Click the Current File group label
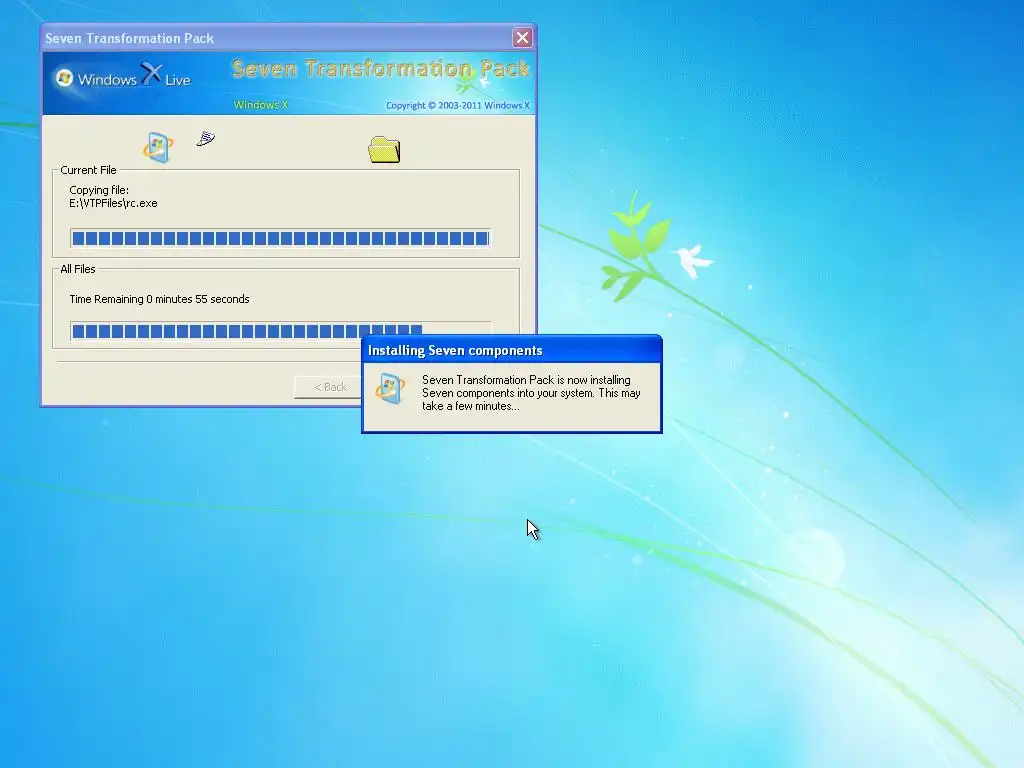Image resolution: width=1024 pixels, height=768 pixels. pos(88,170)
